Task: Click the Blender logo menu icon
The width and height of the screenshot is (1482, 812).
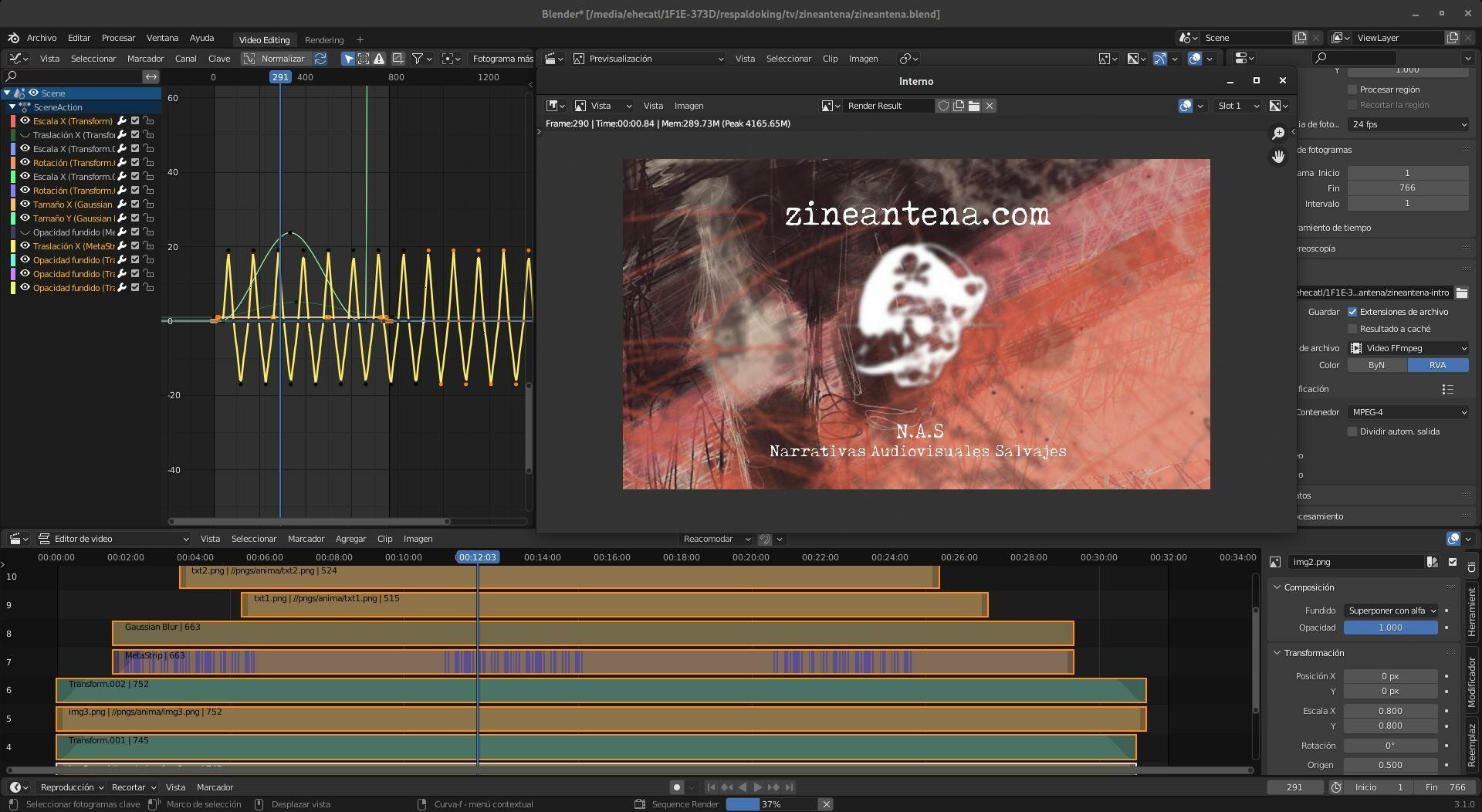Action: 13,38
